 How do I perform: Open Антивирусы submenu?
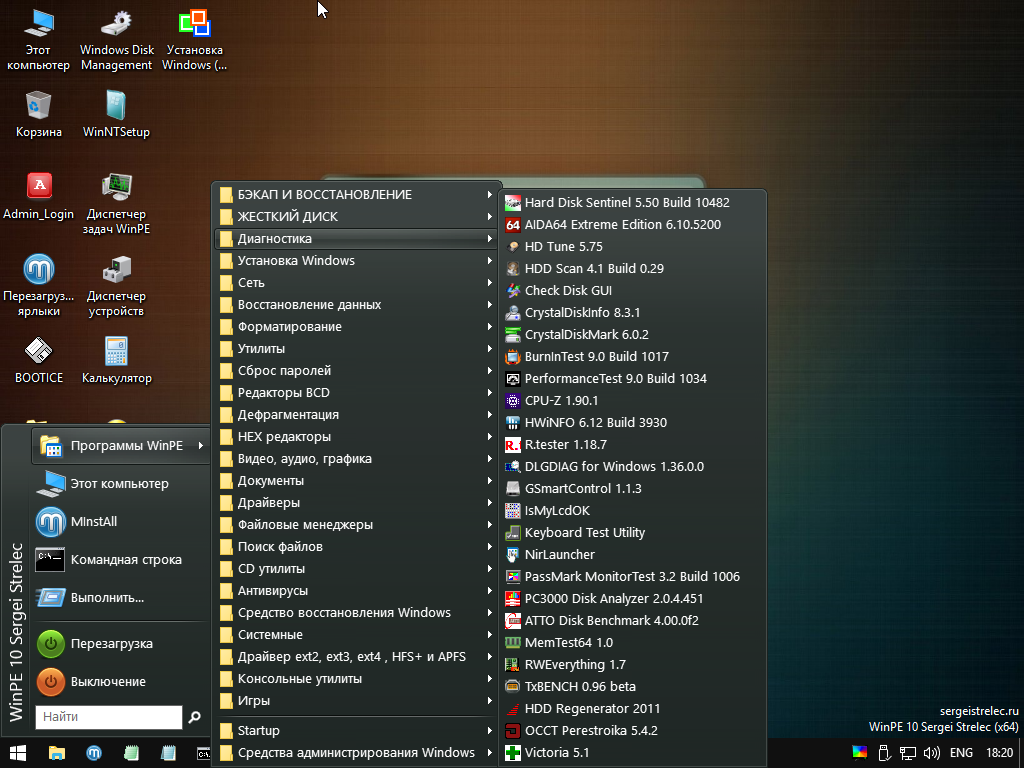357,591
